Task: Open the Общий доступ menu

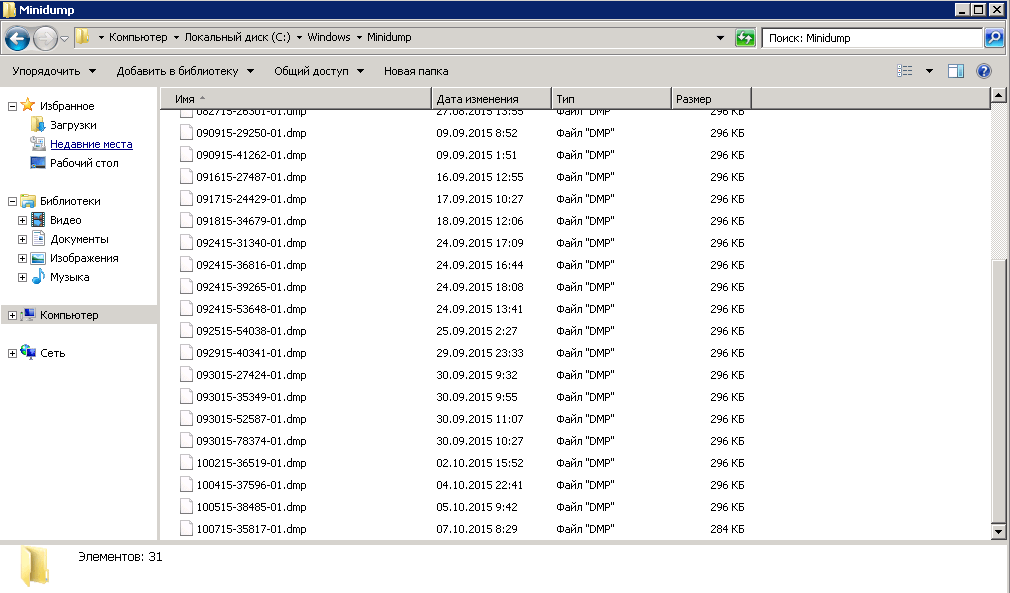Action: tap(319, 71)
